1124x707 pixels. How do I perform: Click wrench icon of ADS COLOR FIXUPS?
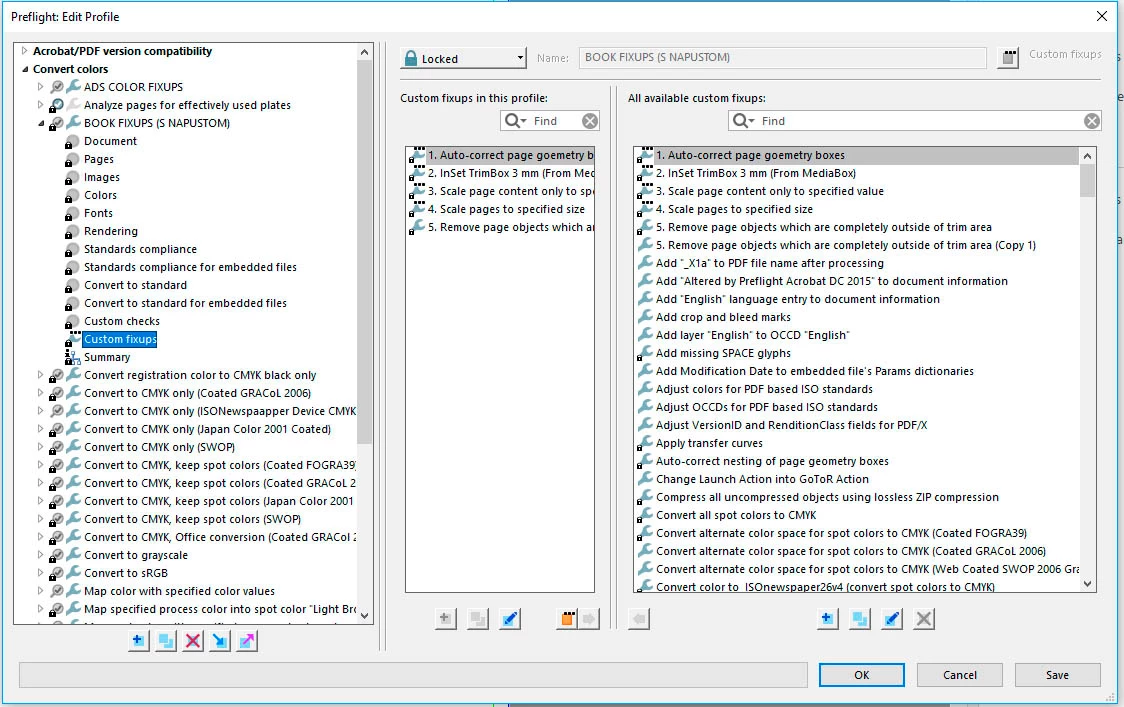pyautogui.click(x=73, y=87)
